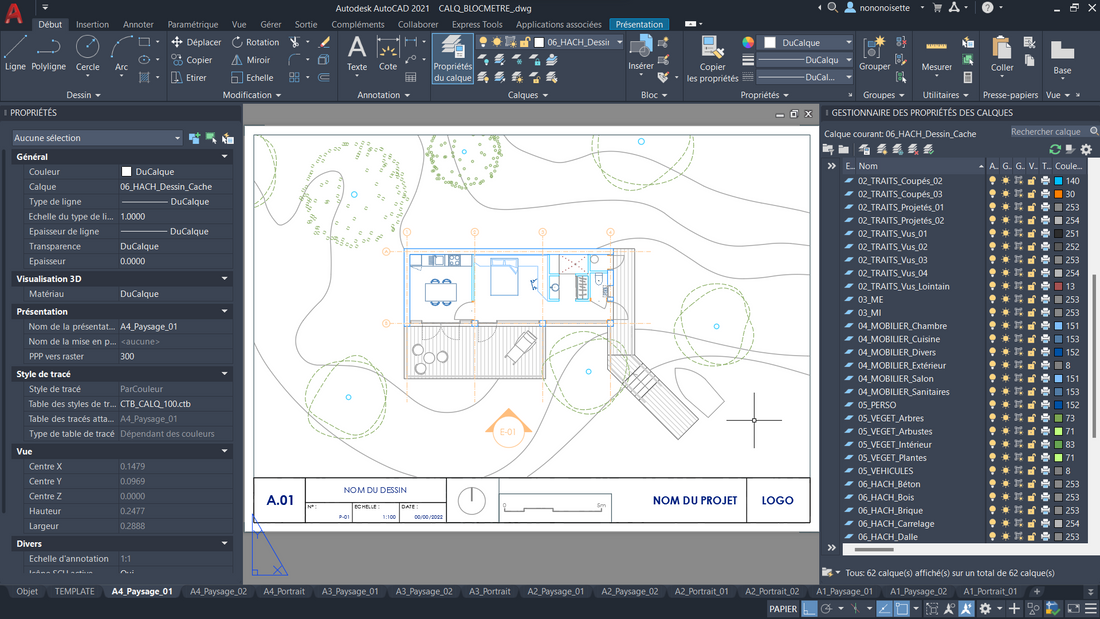This screenshot has height=619, width=1100.
Task: Select the Ligne drawing tool
Action: pyautogui.click(x=15, y=52)
